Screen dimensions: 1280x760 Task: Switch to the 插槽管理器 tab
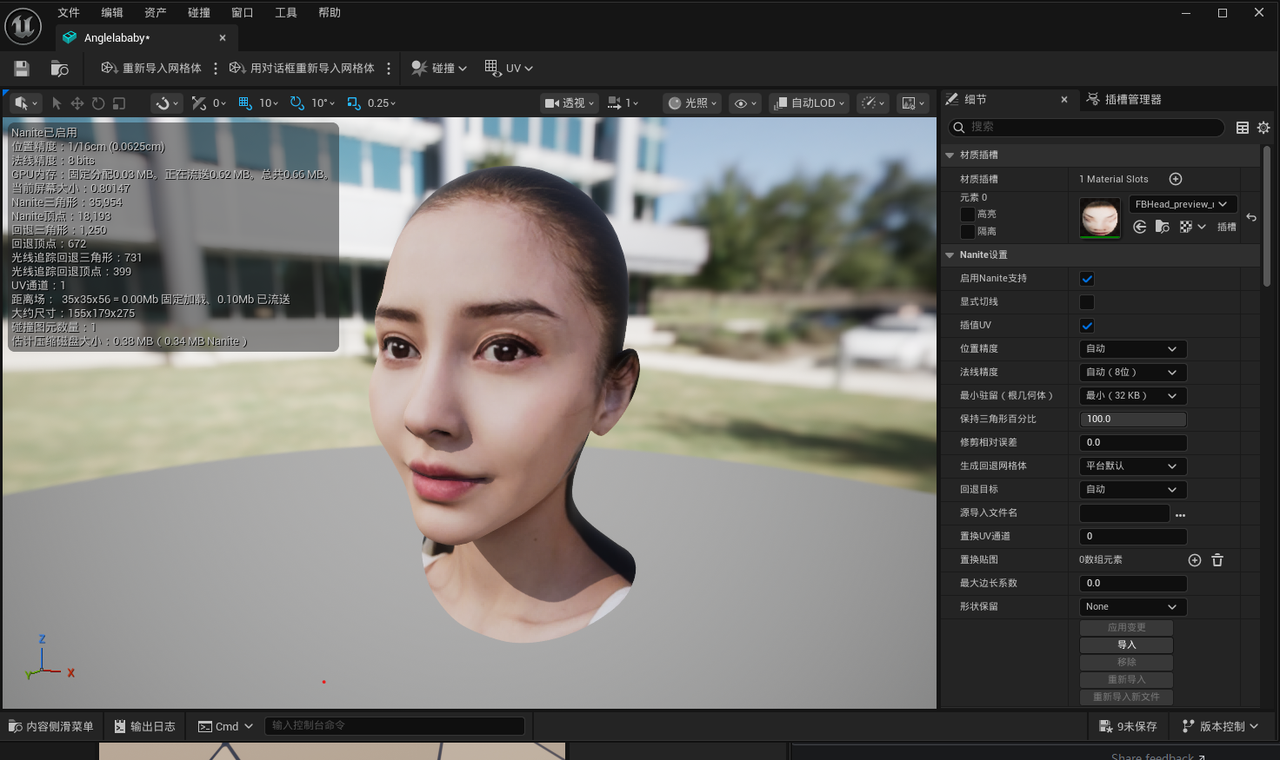1123,99
